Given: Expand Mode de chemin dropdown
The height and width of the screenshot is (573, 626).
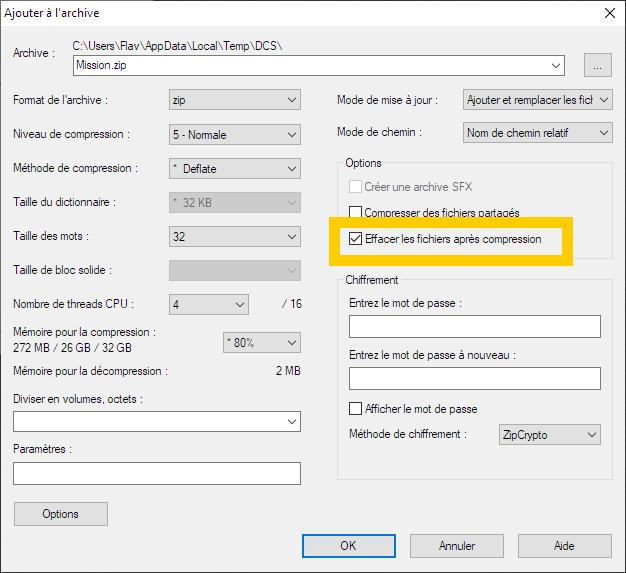Looking at the screenshot, I should tap(537, 133).
